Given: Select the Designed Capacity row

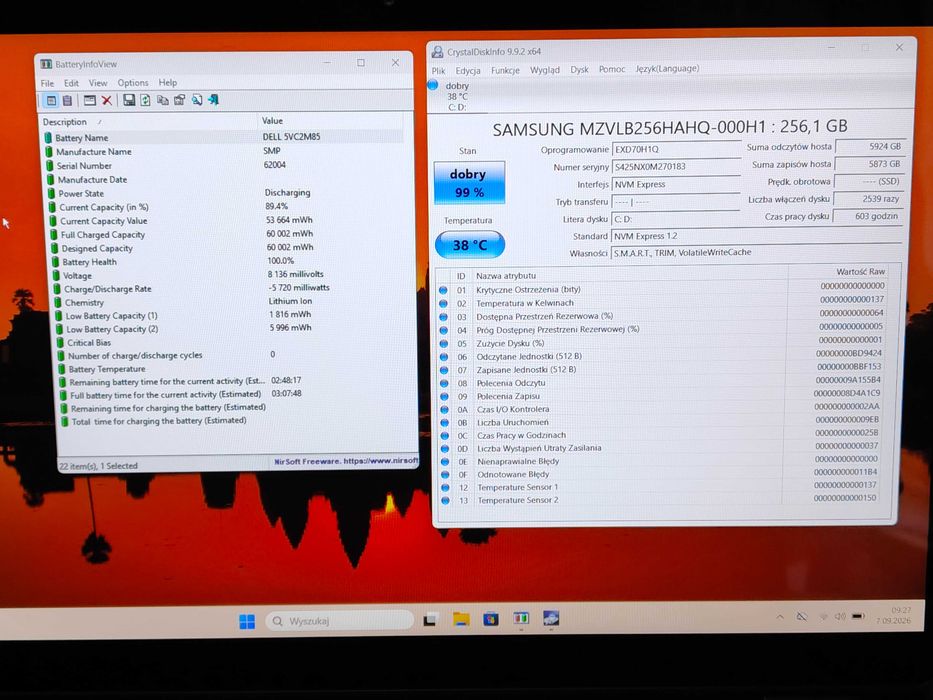Looking at the screenshot, I should pos(229,248).
